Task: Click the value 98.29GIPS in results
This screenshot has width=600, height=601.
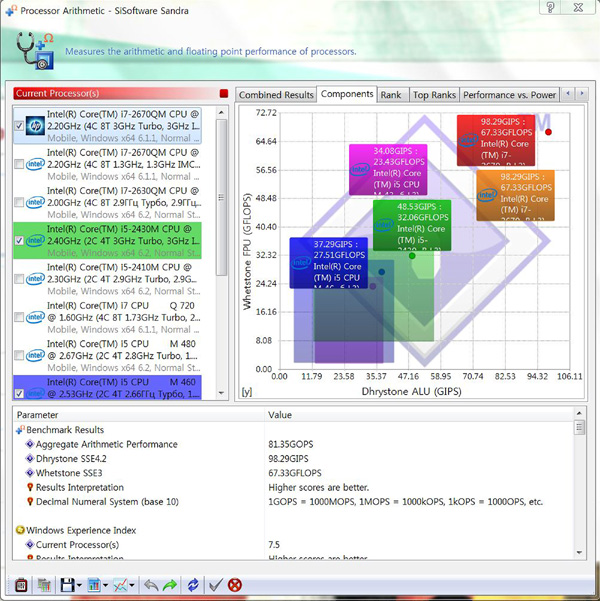Action: point(288,458)
